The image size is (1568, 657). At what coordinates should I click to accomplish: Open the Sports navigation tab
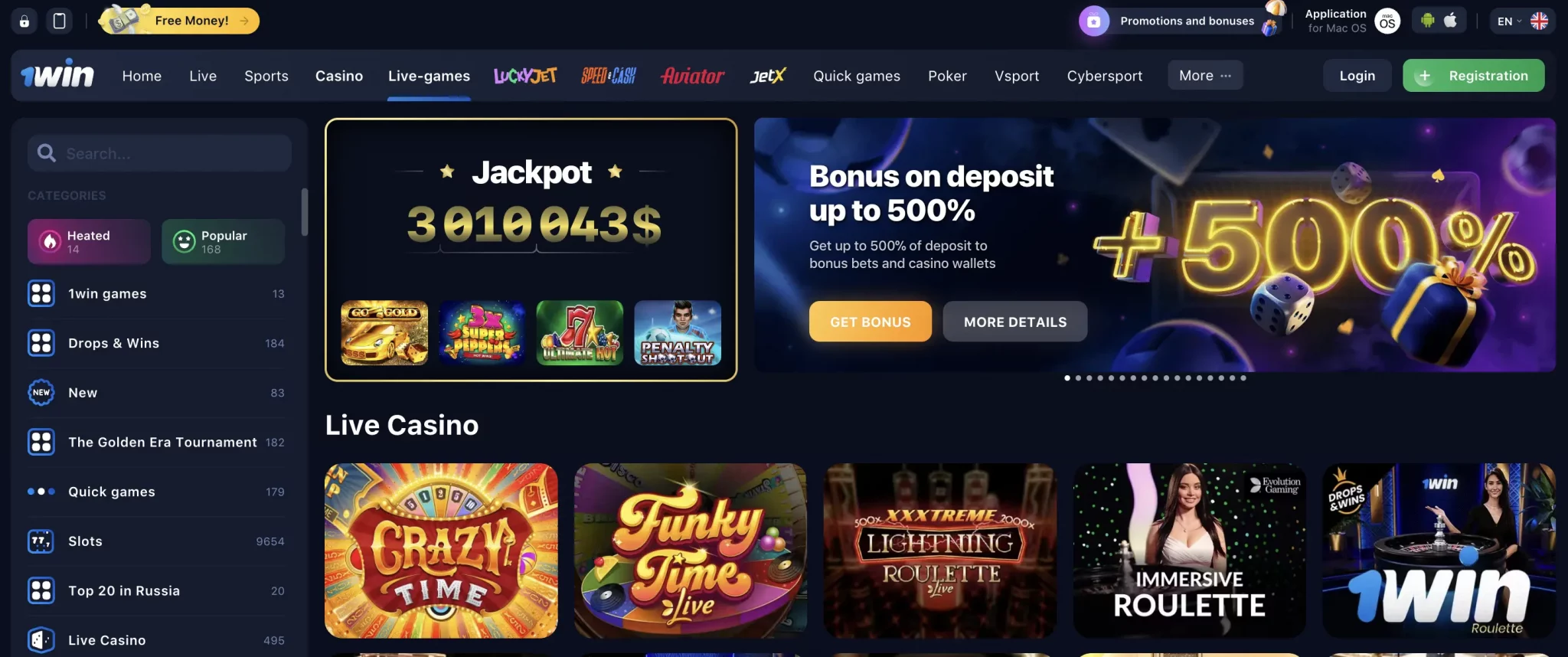[266, 76]
